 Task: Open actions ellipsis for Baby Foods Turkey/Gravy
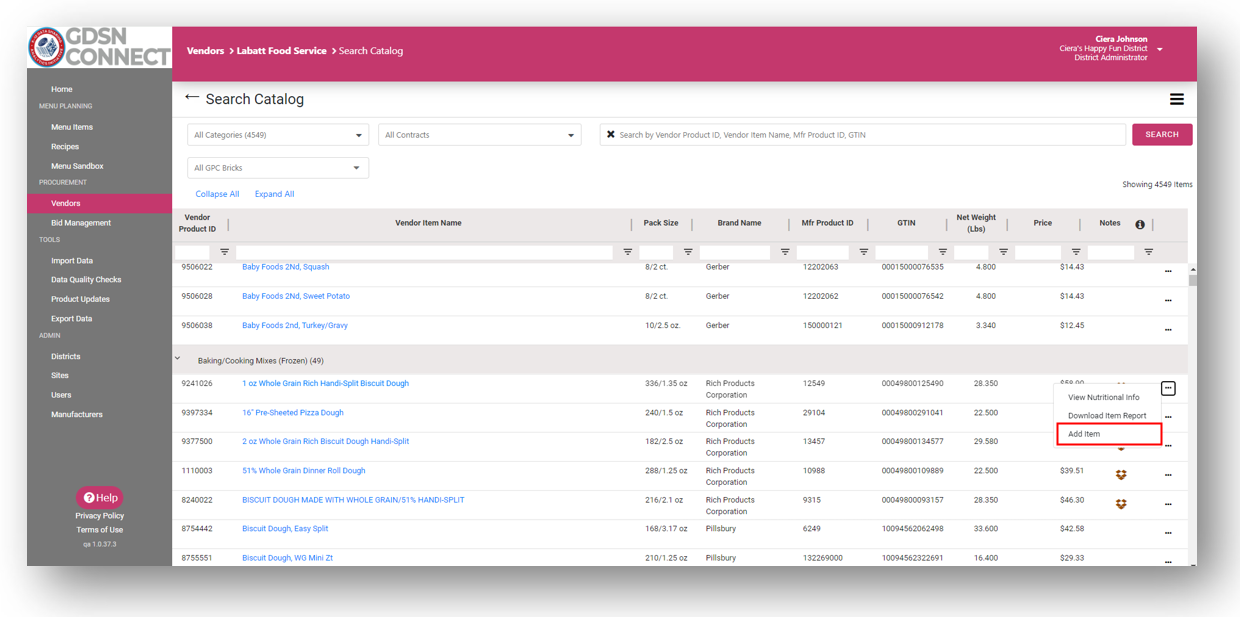[1168, 329]
